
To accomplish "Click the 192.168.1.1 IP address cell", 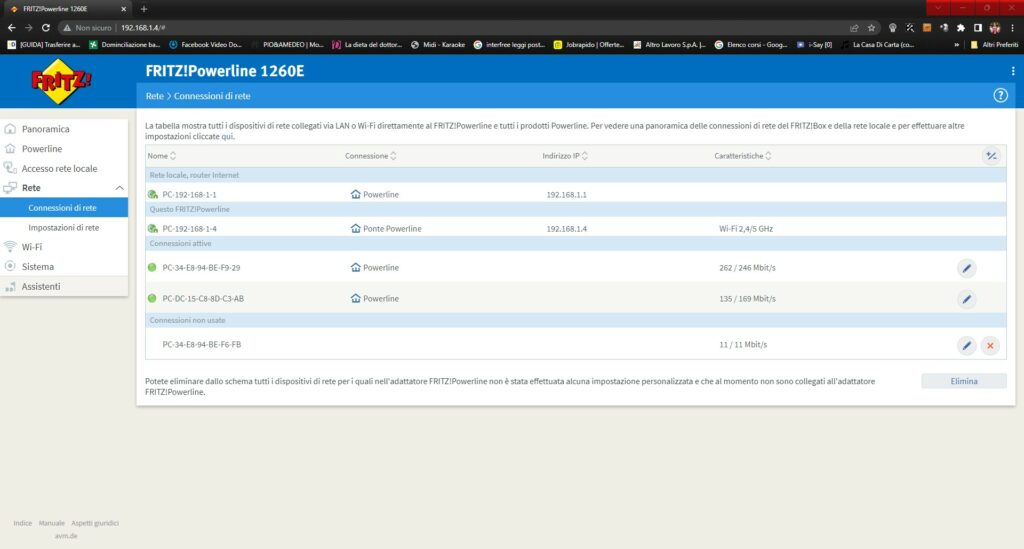I will [566, 195].
